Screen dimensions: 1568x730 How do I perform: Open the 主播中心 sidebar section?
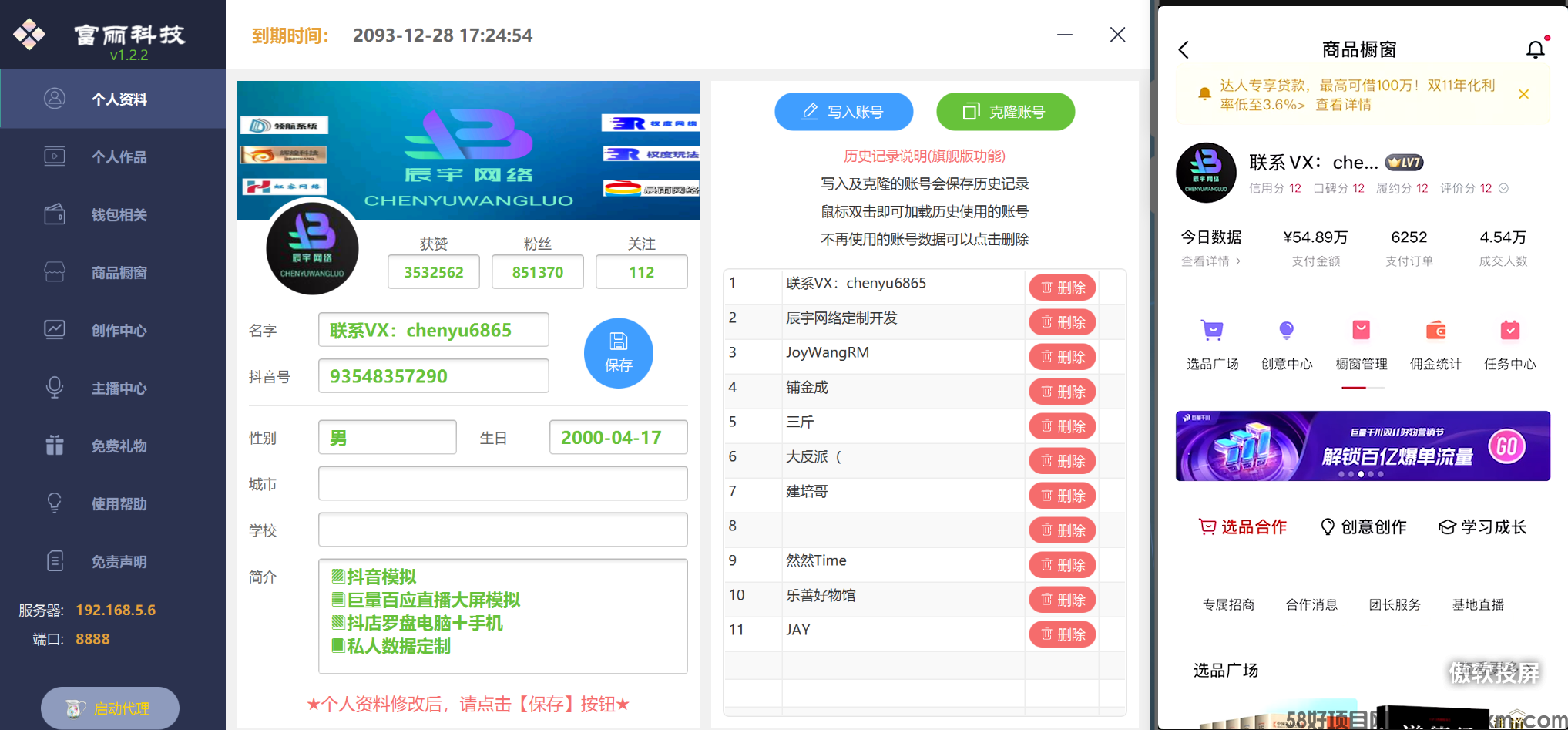pos(112,388)
